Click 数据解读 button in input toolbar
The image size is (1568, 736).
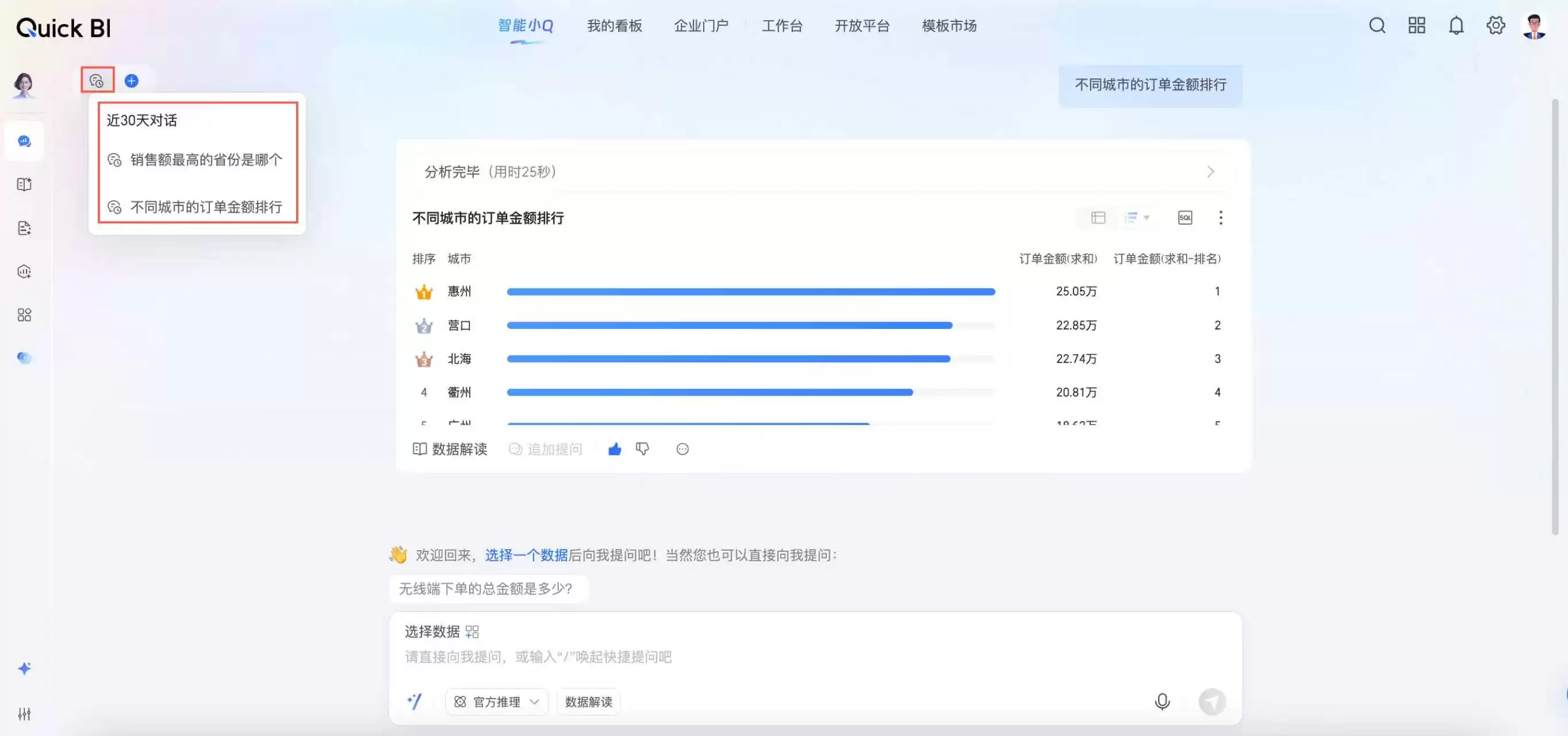(x=589, y=702)
